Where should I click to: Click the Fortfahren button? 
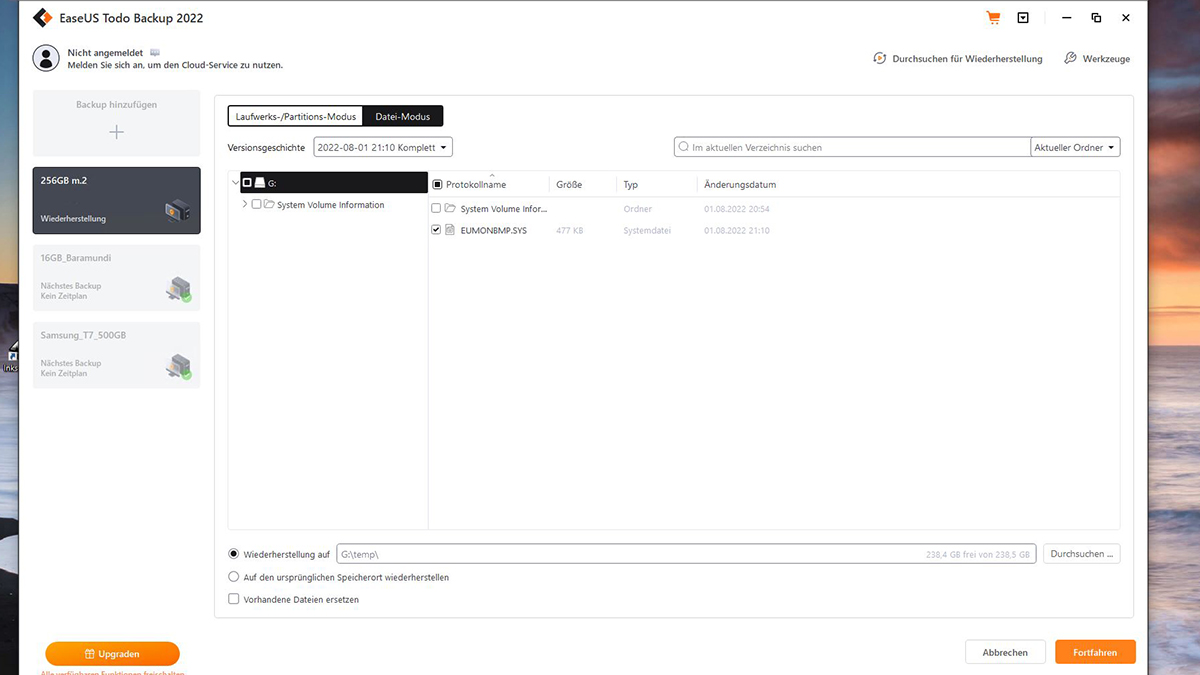tap(1095, 652)
